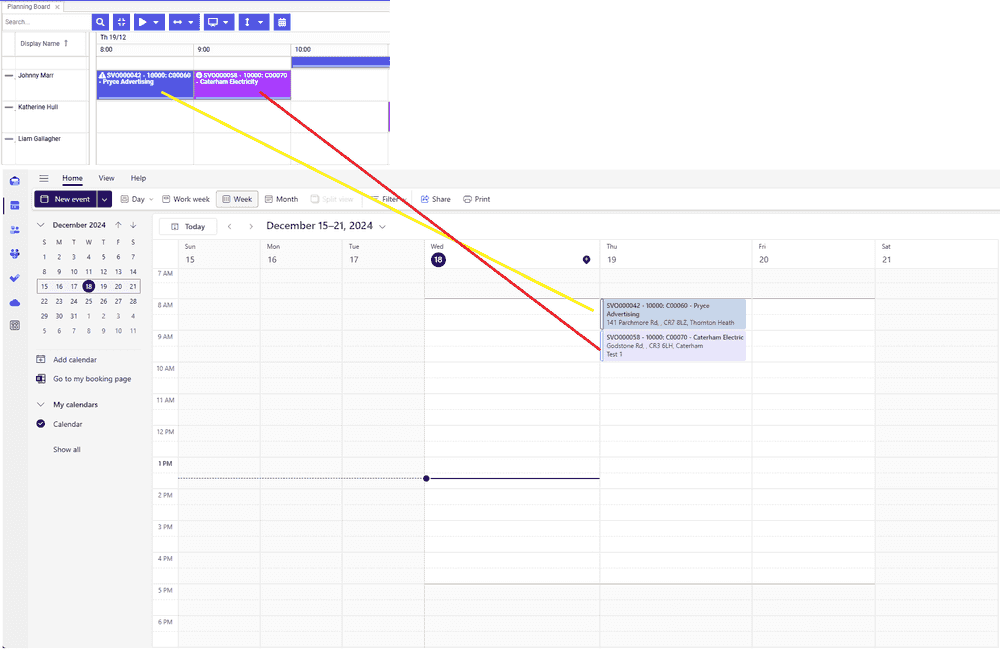The image size is (1000, 649).
Task: Click the hamburger menu icon beside Home
Action: 43,179
